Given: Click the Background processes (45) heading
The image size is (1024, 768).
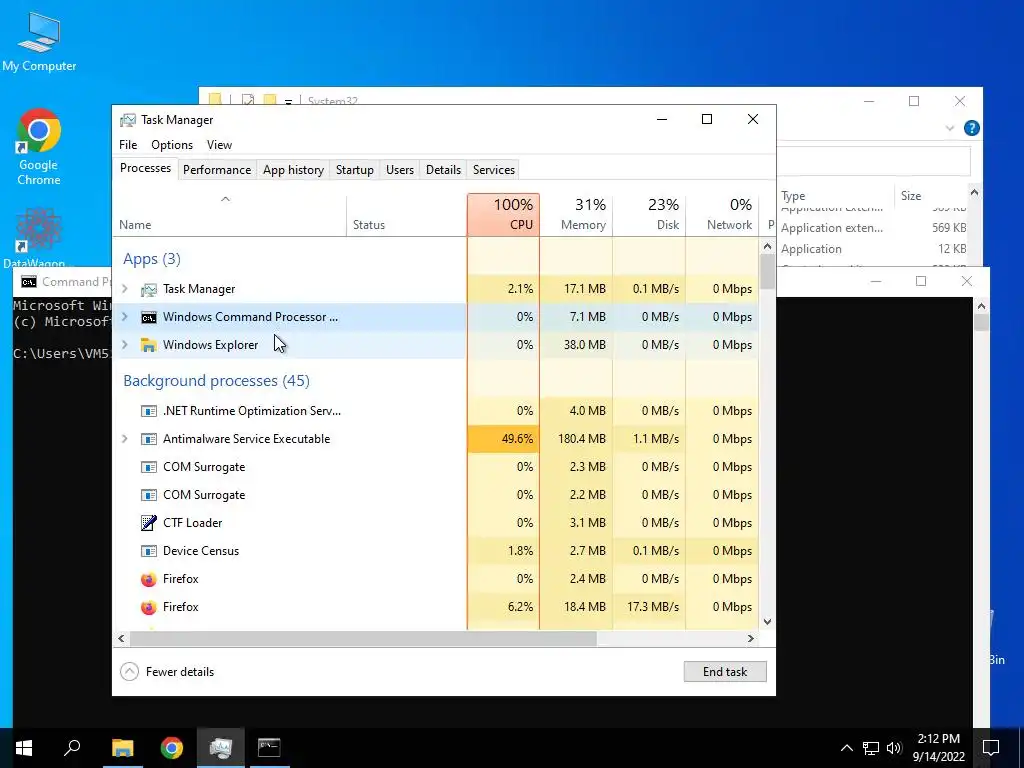Looking at the screenshot, I should pyautogui.click(x=216, y=381).
